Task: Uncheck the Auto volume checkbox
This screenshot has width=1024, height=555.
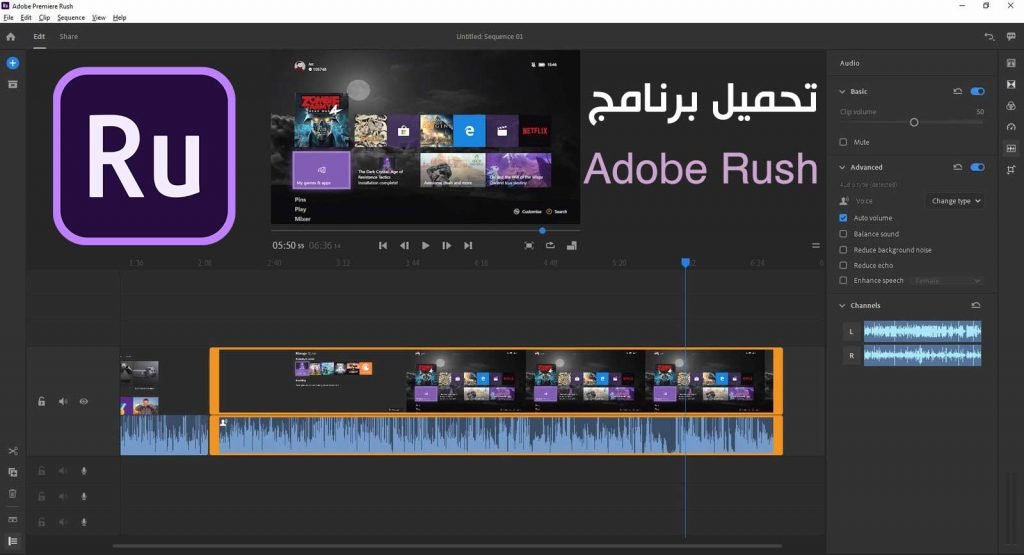Action: coord(843,217)
